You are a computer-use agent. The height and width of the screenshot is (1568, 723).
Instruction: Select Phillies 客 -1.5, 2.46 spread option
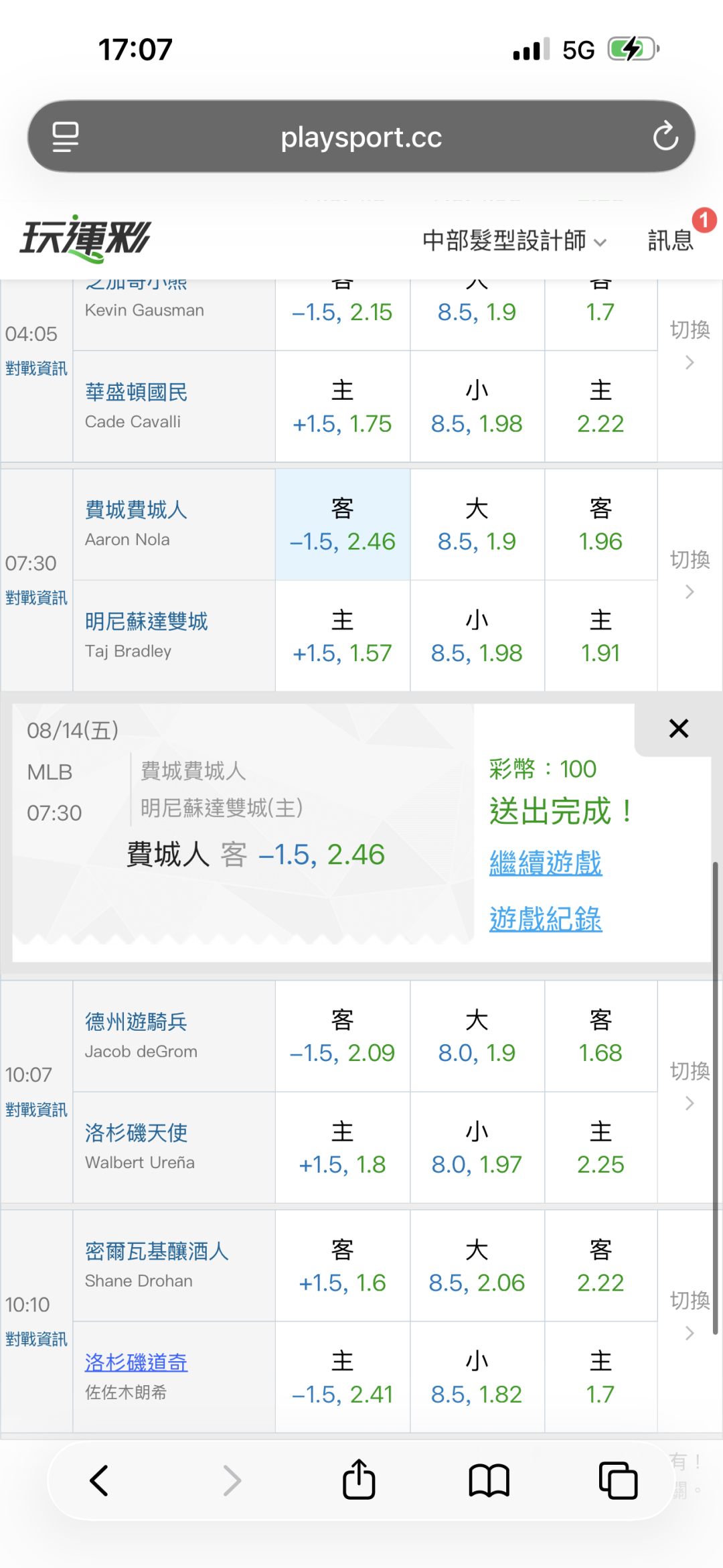pos(343,524)
